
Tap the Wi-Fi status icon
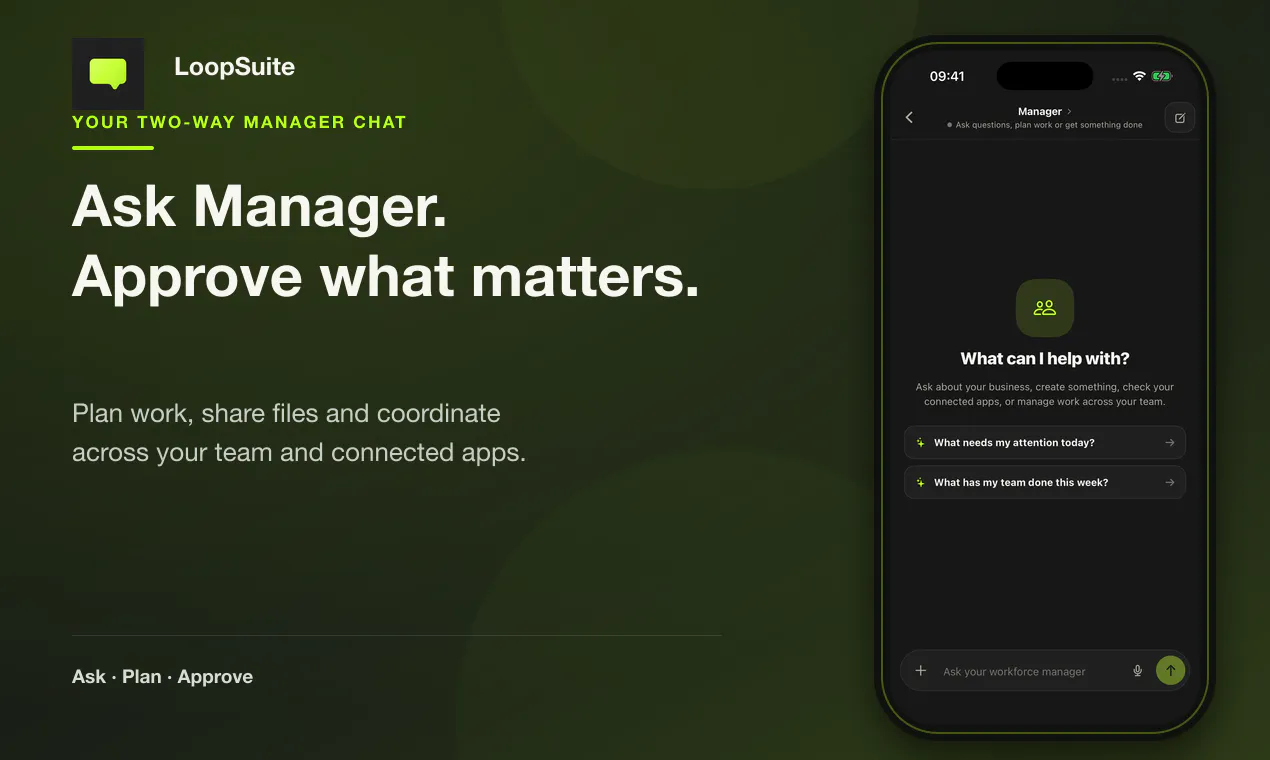[1139, 76]
